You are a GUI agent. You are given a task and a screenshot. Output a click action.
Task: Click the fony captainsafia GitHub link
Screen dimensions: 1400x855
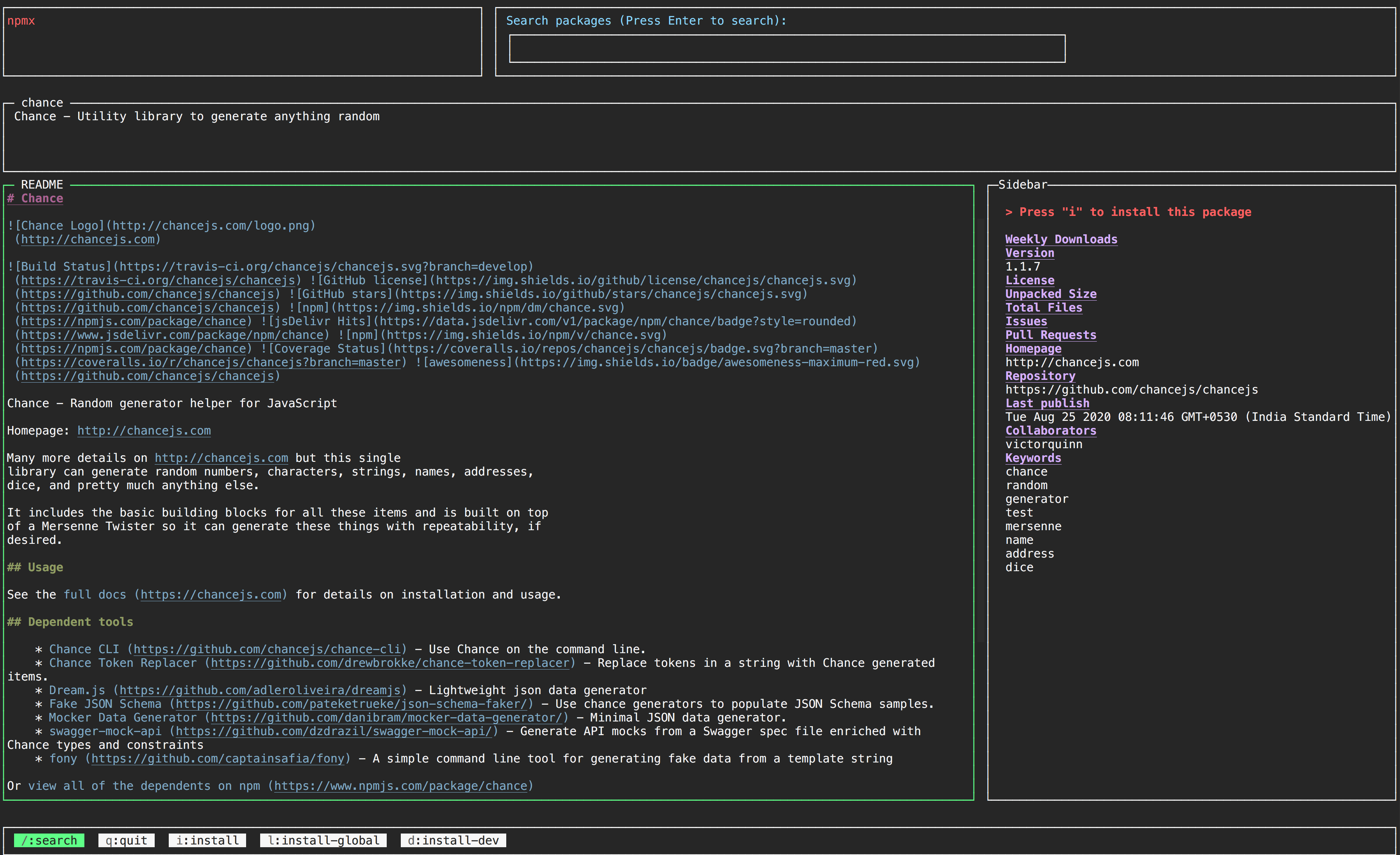tap(218, 759)
